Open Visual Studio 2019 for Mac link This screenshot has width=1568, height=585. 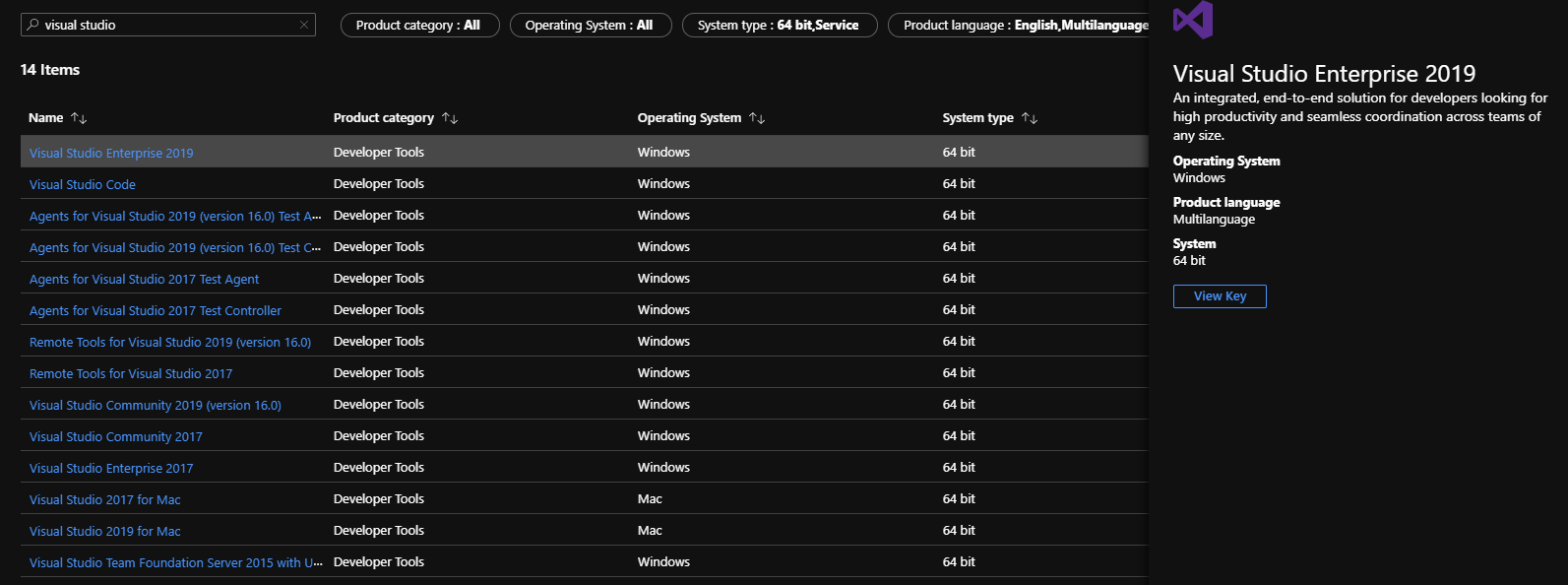click(105, 531)
